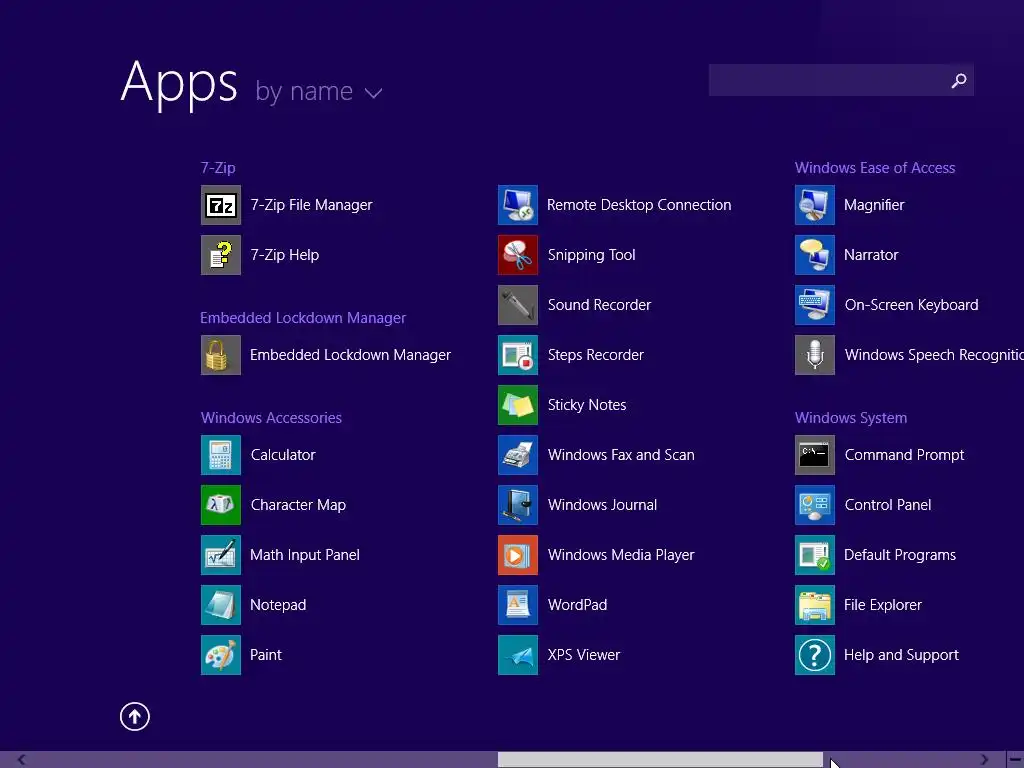Open the XPS Viewer icon
This screenshot has height=768, width=1024.
[518, 654]
